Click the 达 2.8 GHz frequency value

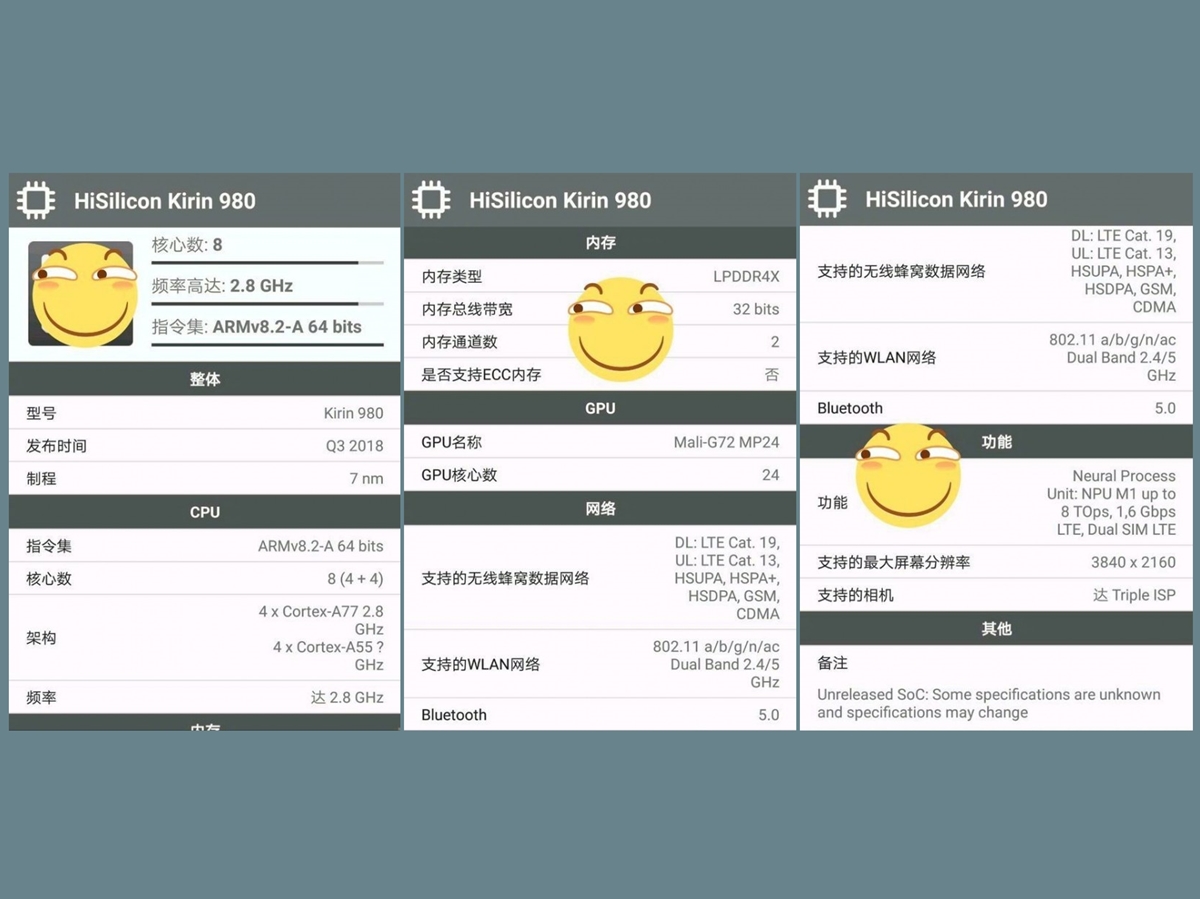pyautogui.click(x=347, y=698)
